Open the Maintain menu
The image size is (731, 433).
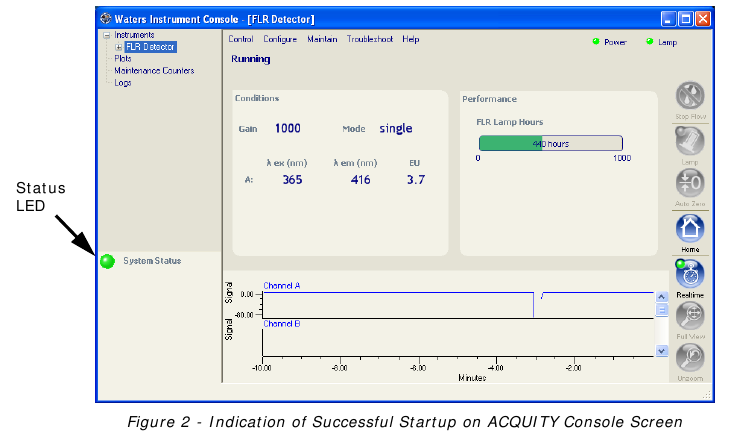click(x=322, y=39)
